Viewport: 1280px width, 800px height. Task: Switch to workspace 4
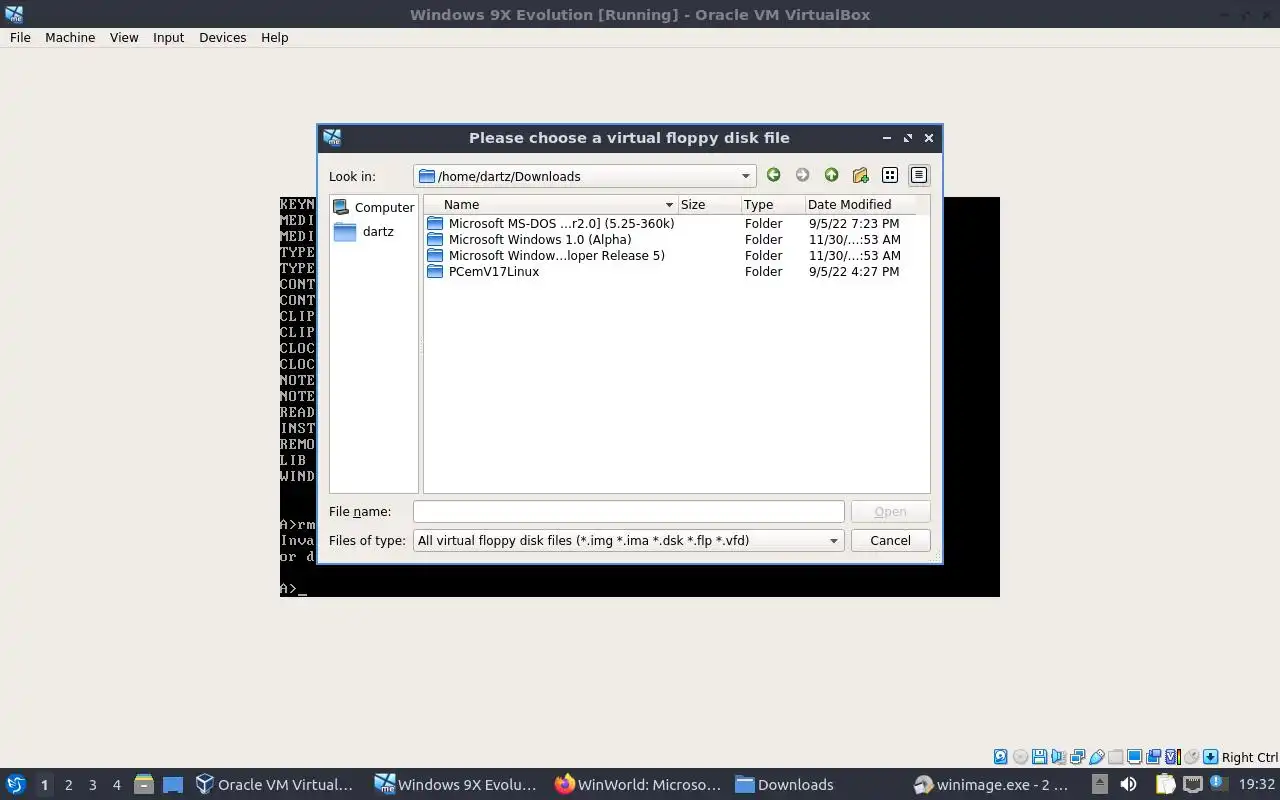(x=116, y=785)
